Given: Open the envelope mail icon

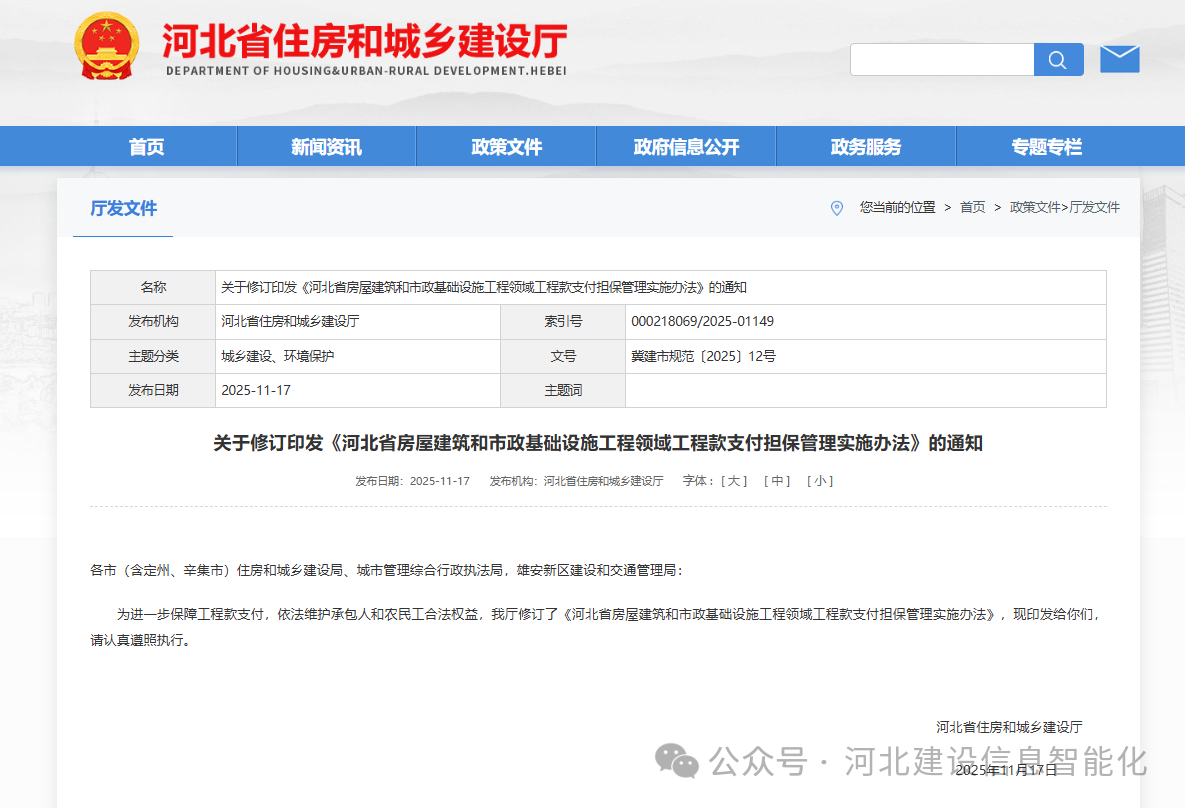Looking at the screenshot, I should pyautogui.click(x=1119, y=58).
